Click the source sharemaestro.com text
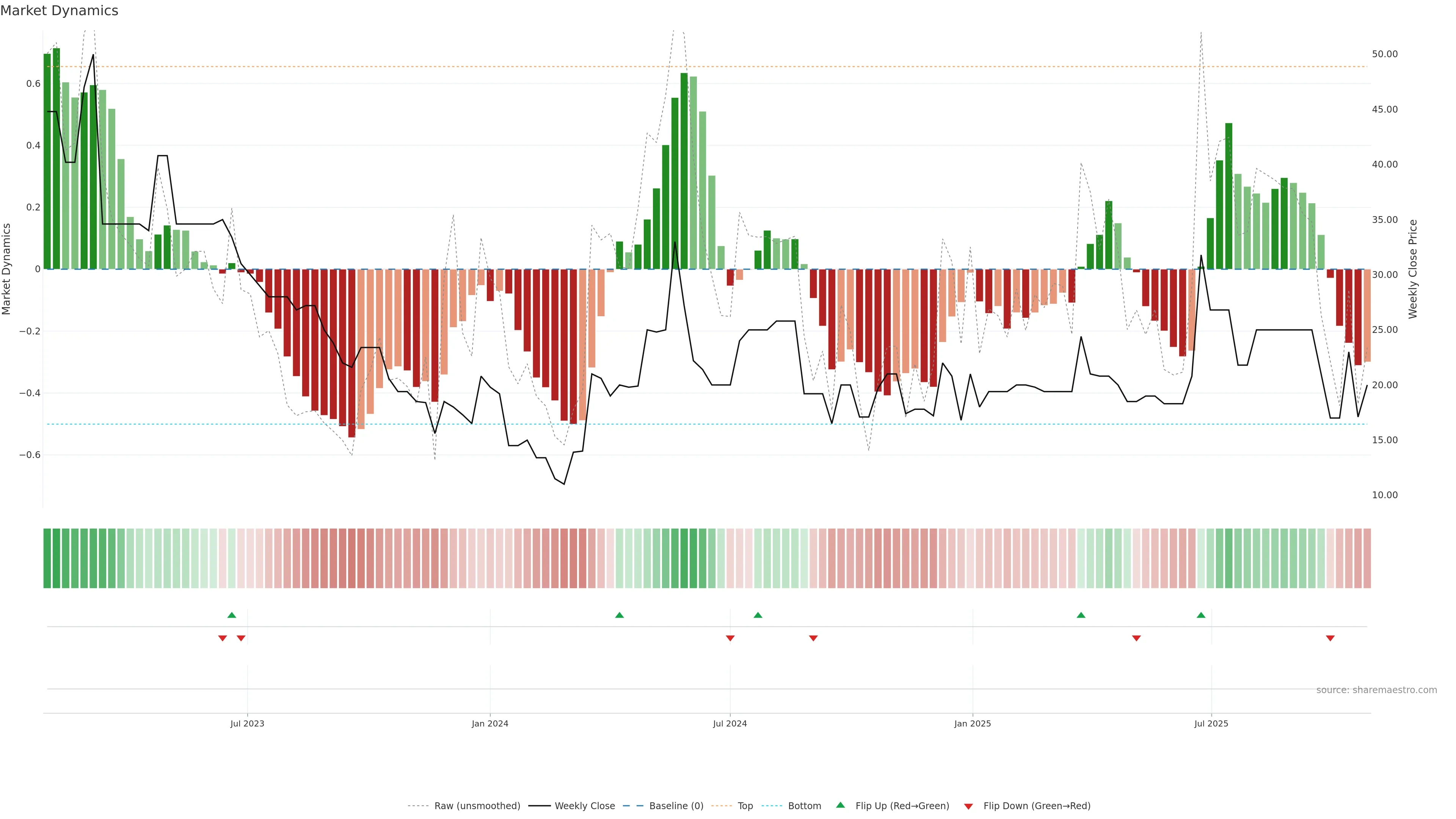 click(1376, 690)
